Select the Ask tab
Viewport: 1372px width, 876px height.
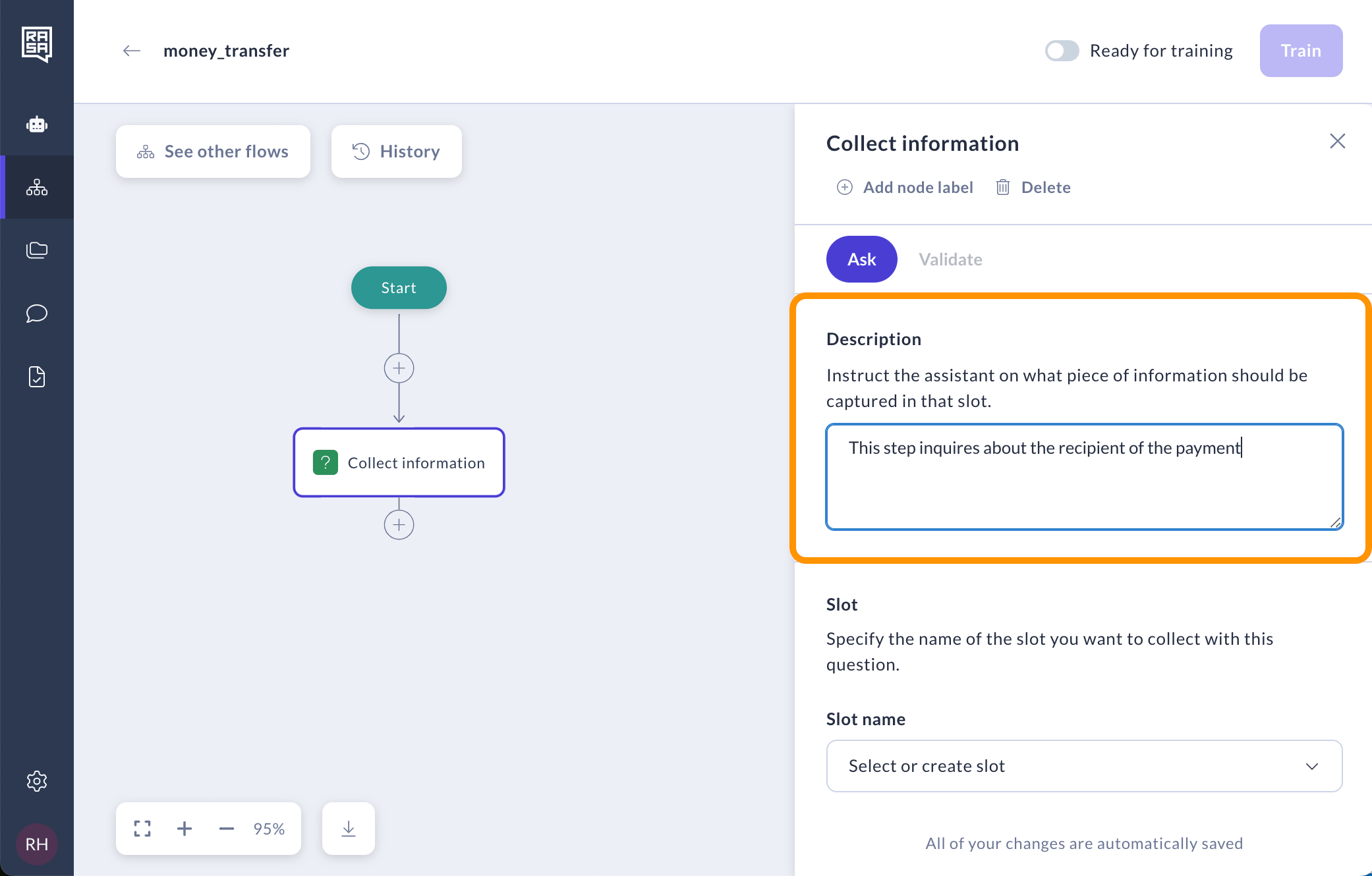(861, 260)
